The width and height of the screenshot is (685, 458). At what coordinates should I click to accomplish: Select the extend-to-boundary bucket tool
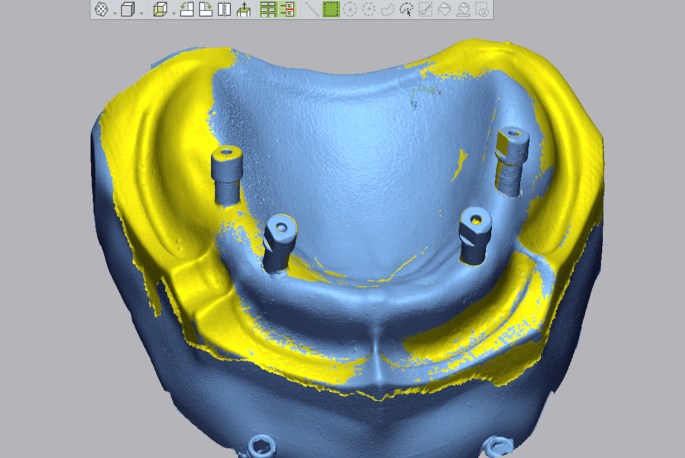click(x=463, y=9)
